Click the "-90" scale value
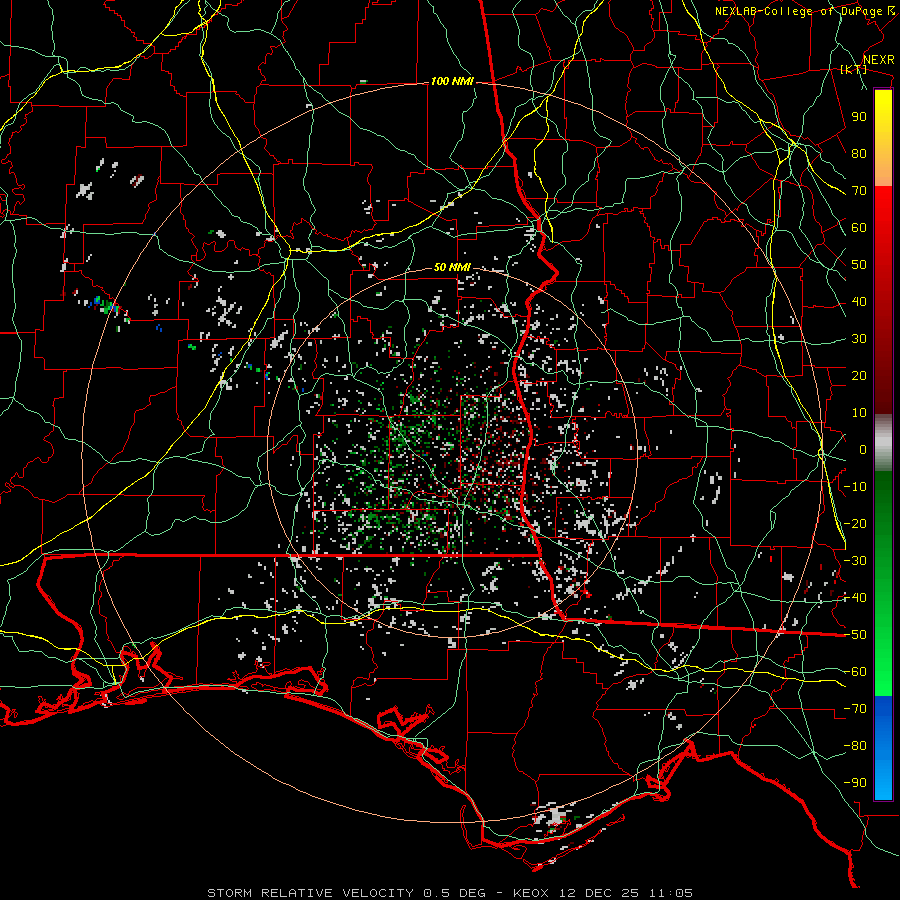 pos(855,783)
